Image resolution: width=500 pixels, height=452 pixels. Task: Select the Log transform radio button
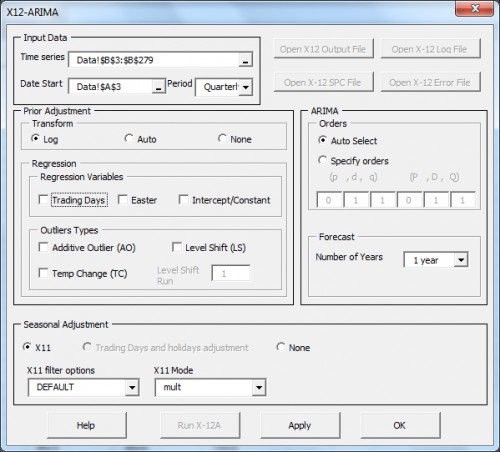tap(35, 139)
